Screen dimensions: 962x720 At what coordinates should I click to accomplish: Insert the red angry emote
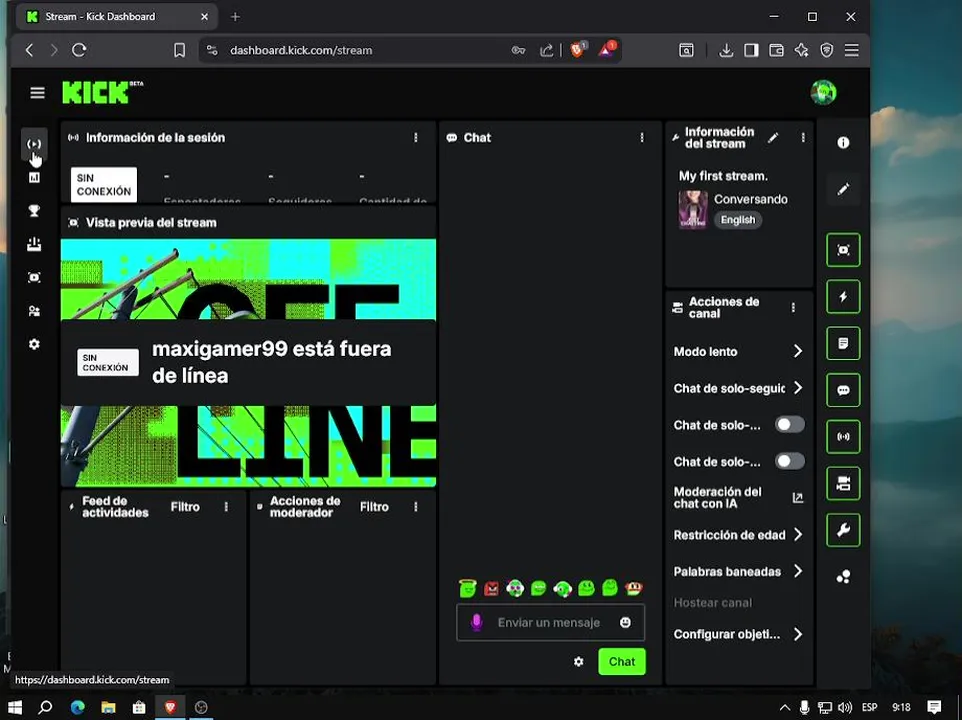click(x=491, y=589)
